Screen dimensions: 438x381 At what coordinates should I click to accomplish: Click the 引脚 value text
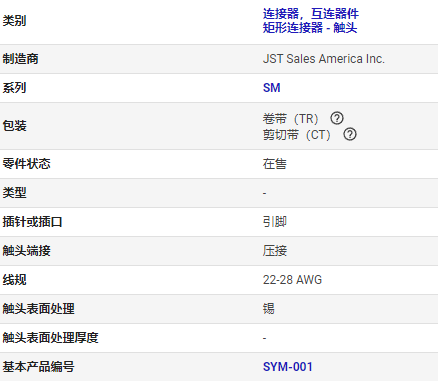[x=275, y=222]
